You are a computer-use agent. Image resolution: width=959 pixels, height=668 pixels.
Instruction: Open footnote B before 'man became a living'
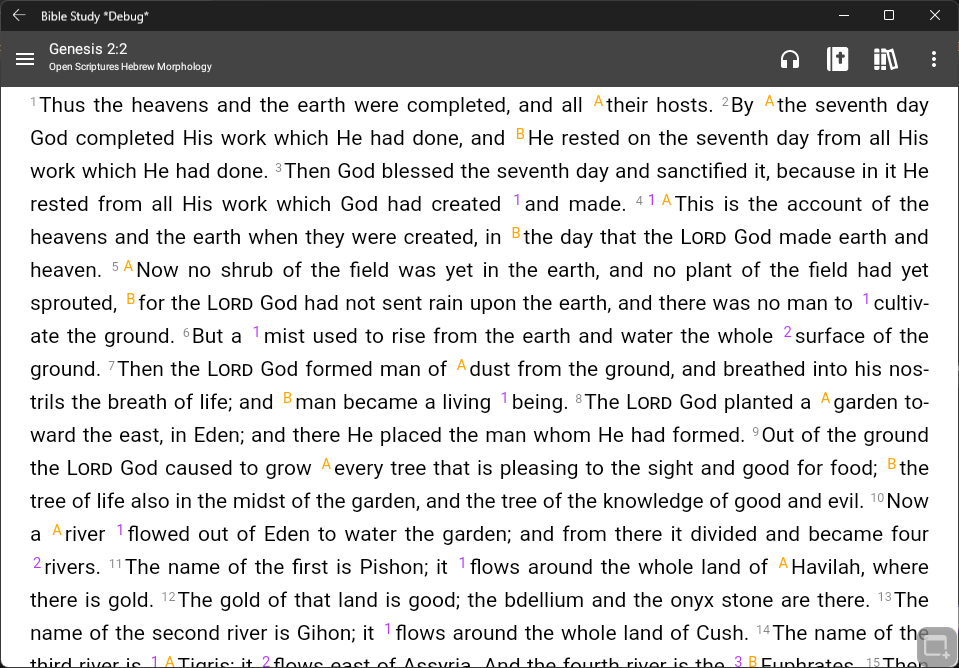pos(287,398)
